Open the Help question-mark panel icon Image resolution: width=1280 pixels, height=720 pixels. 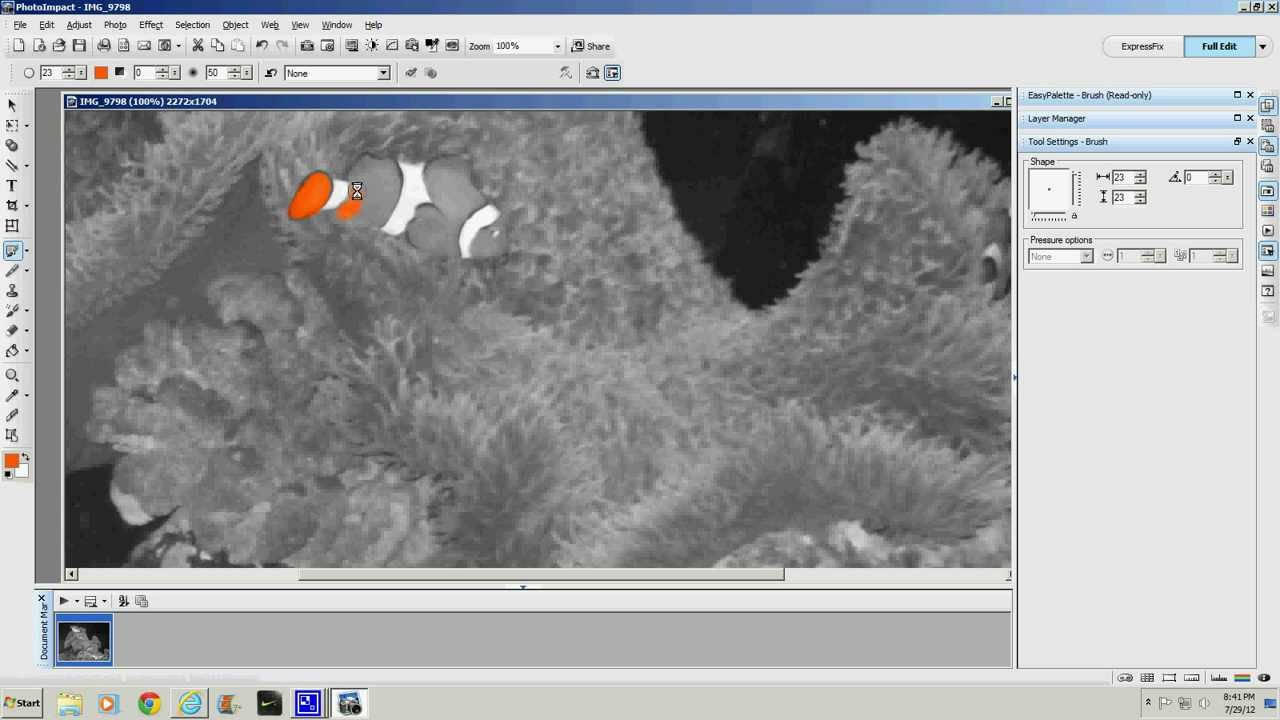[1268, 291]
